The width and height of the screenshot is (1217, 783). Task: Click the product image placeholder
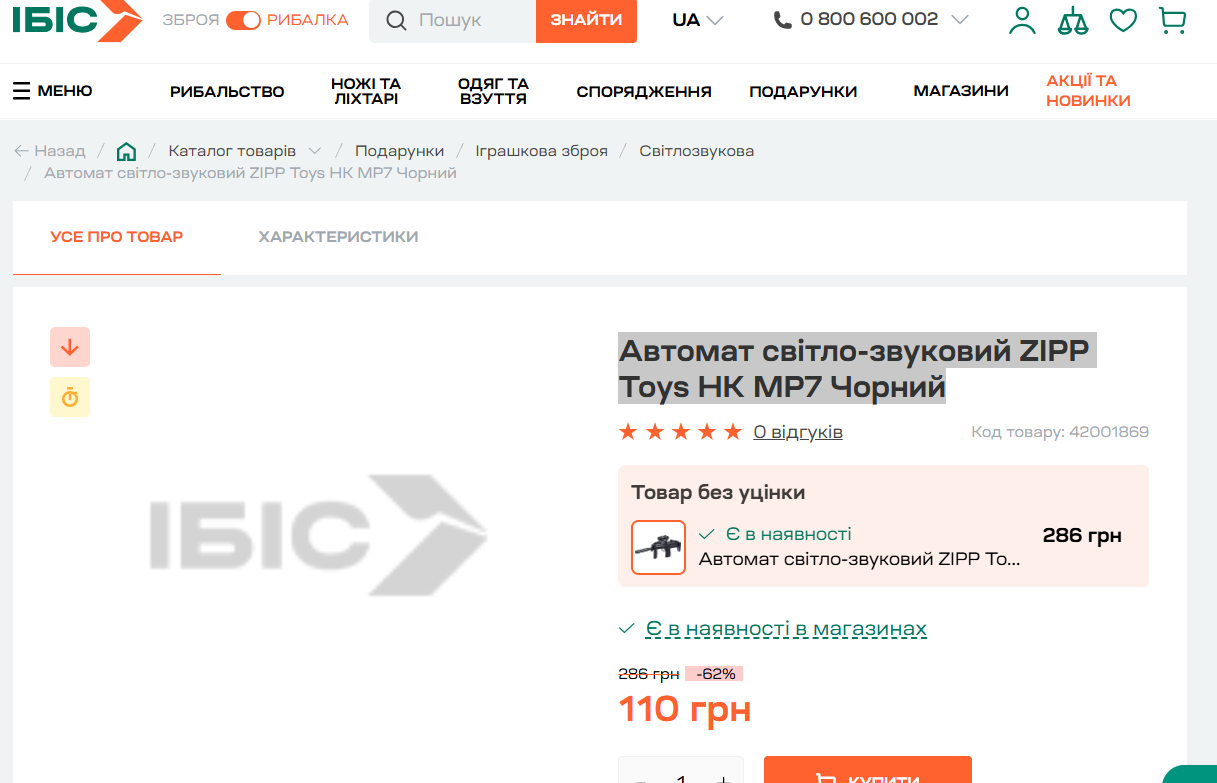(x=318, y=536)
